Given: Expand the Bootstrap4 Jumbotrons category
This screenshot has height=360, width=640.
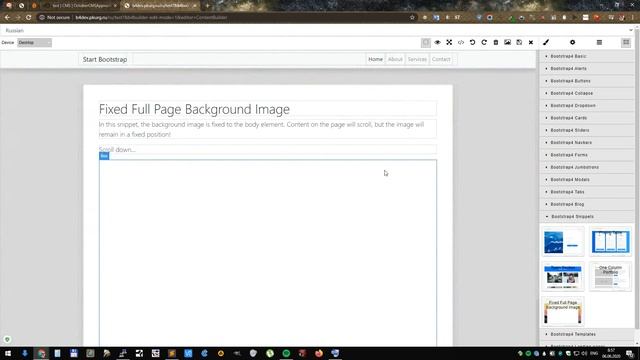Looking at the screenshot, I should click(587, 167).
